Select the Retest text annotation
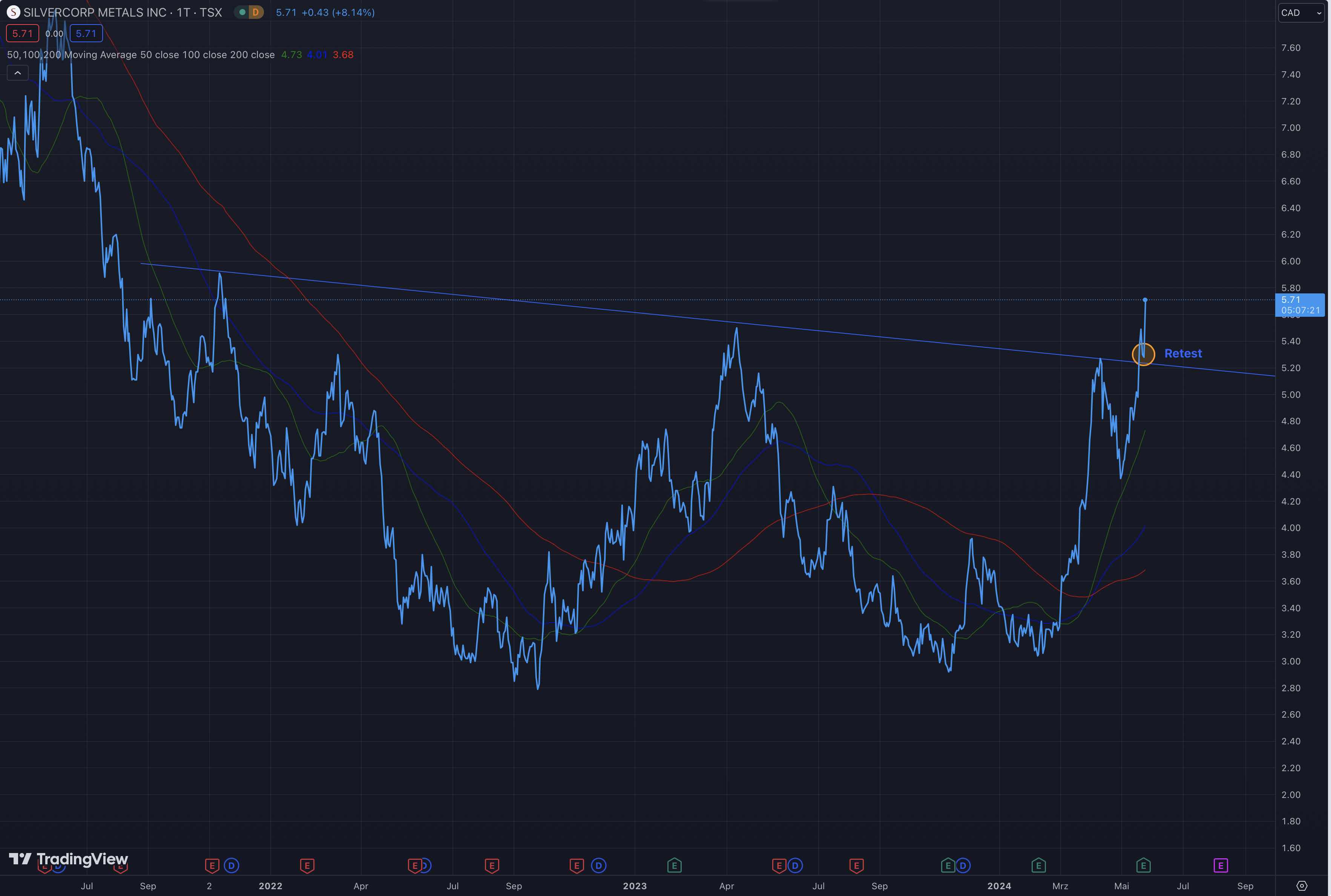The width and height of the screenshot is (1331, 896). click(1183, 354)
